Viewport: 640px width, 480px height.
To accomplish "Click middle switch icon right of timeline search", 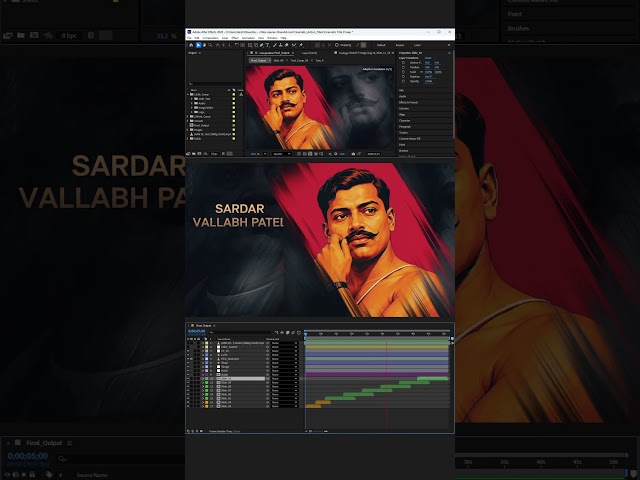I will point(287,333).
